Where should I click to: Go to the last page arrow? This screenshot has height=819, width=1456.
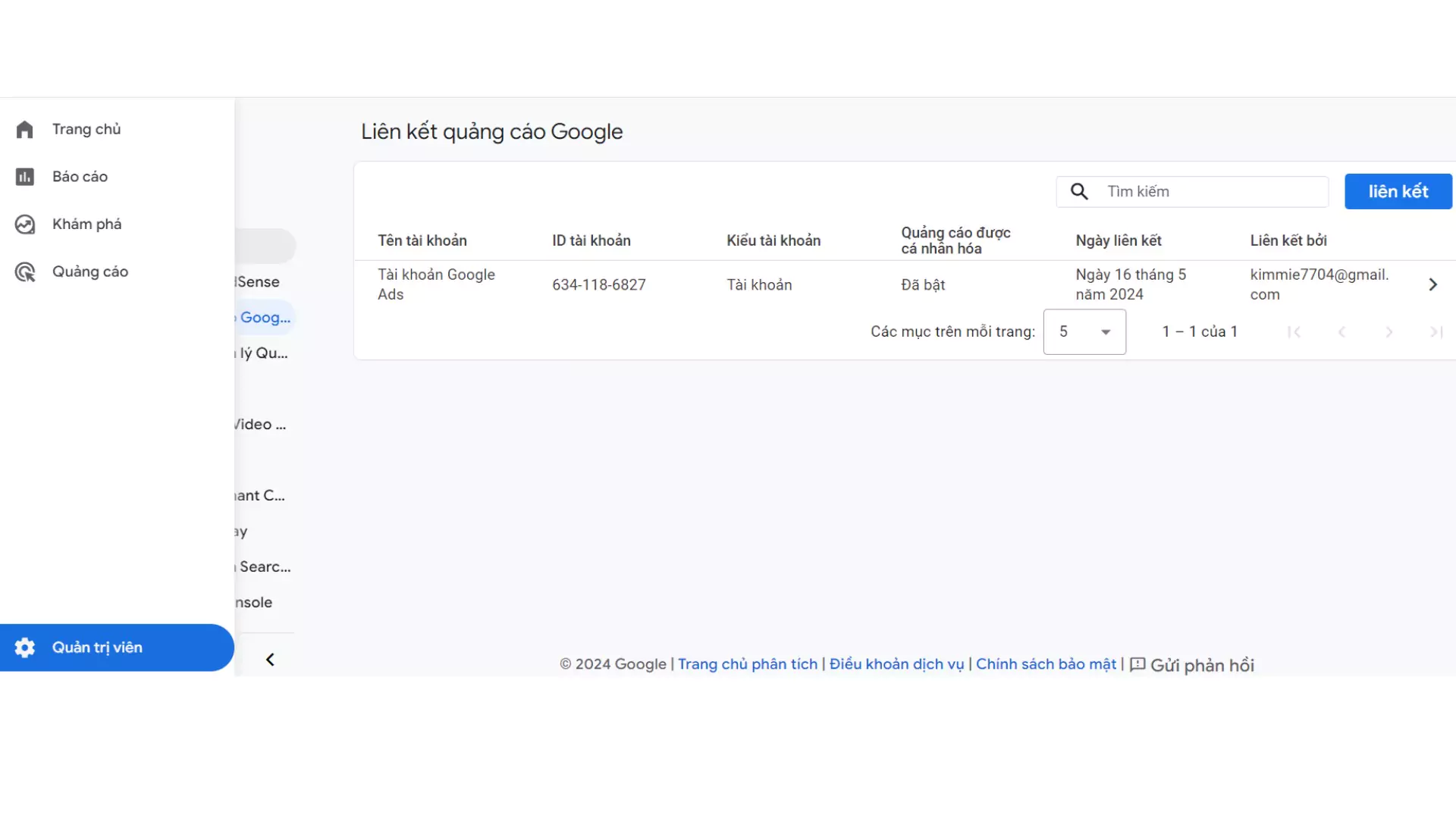(x=1436, y=332)
